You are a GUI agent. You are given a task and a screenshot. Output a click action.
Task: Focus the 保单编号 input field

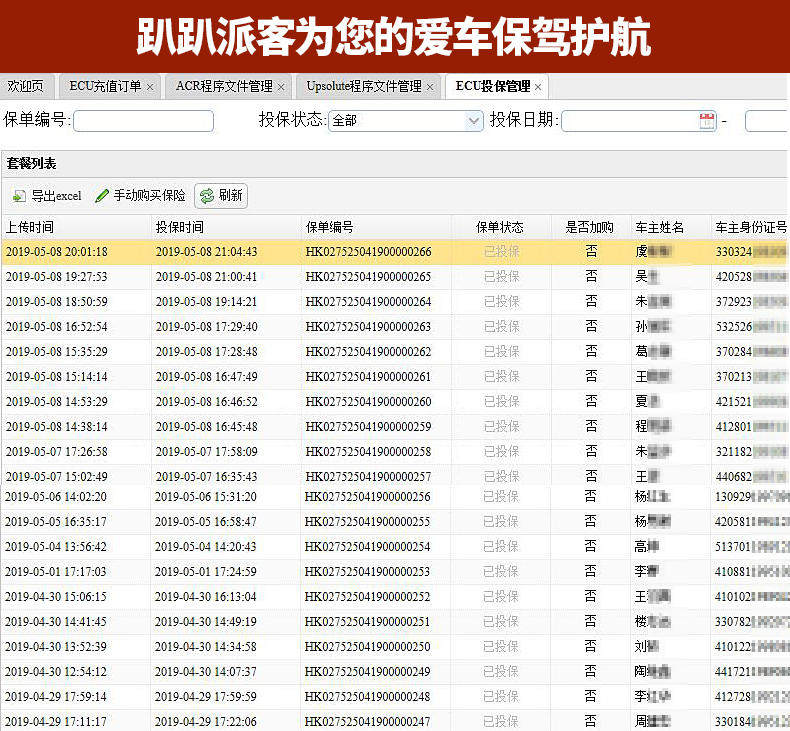(x=144, y=121)
